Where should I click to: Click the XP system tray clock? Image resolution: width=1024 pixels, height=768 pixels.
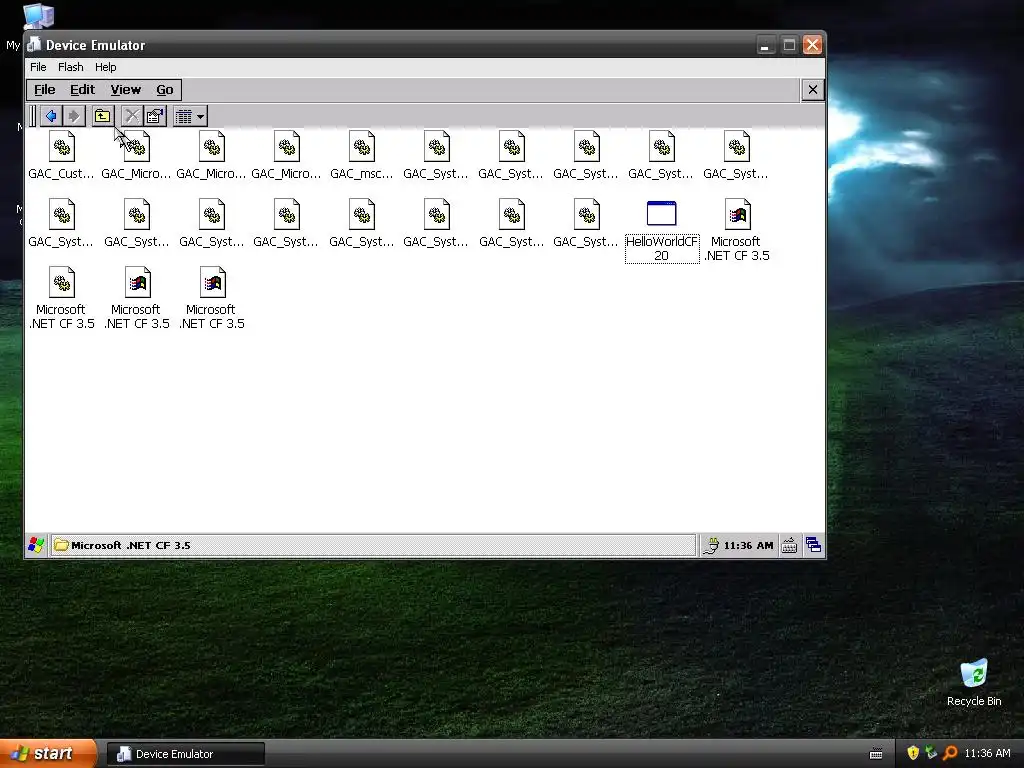pos(987,753)
